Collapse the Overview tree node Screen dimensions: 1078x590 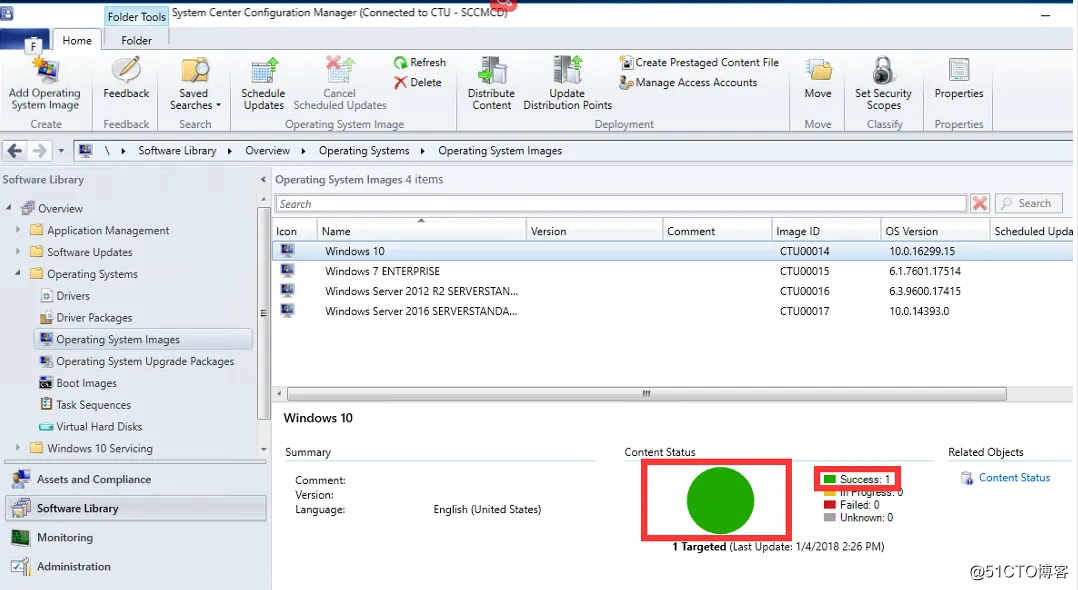(x=9, y=208)
